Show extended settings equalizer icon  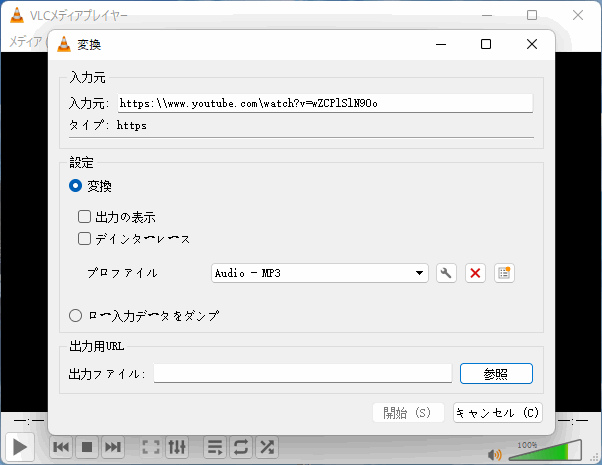pyautogui.click(x=177, y=447)
